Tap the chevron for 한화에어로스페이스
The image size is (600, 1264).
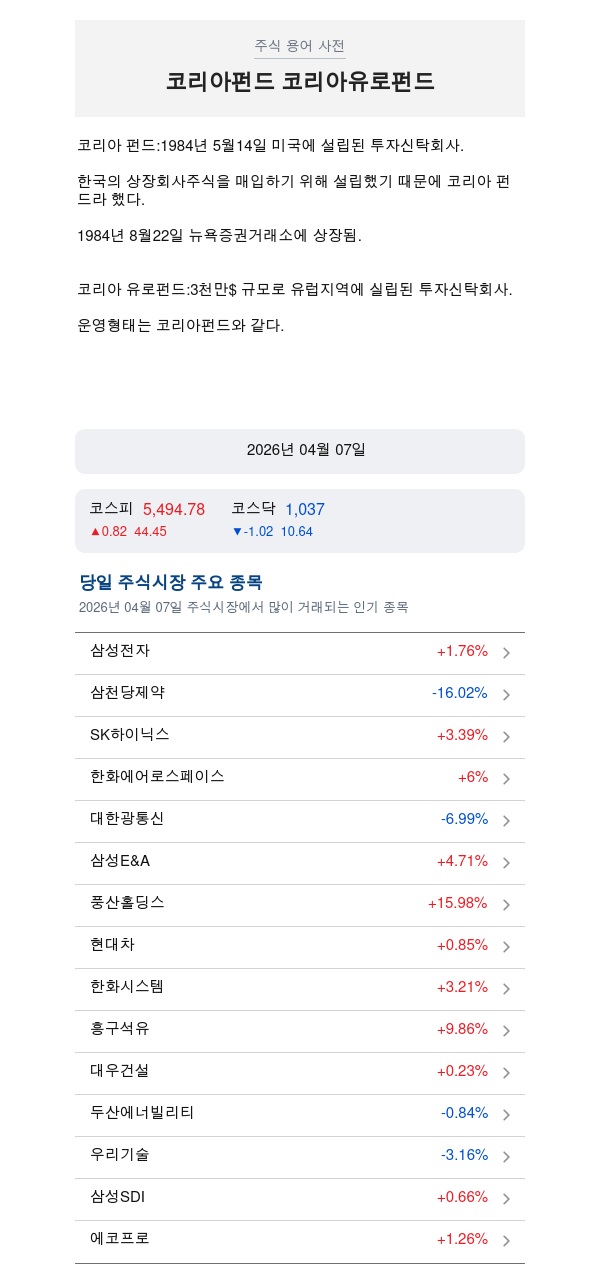pyautogui.click(x=506, y=779)
